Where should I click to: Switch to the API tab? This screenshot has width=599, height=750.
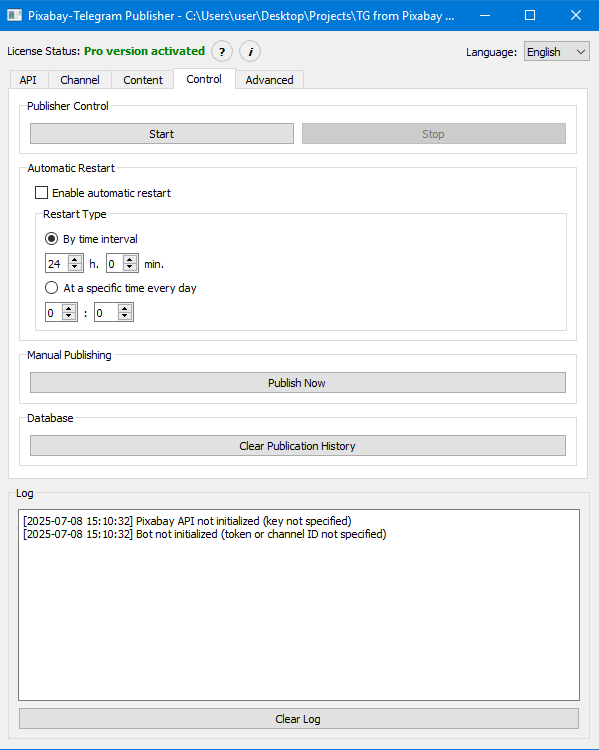[28, 80]
